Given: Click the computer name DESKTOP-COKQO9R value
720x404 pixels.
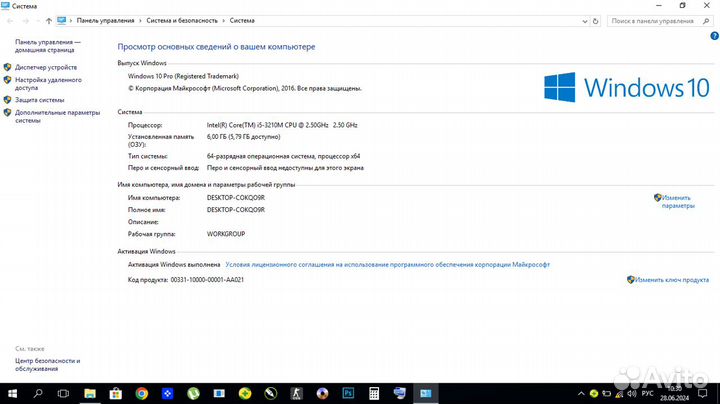Looking at the screenshot, I should tap(236, 198).
